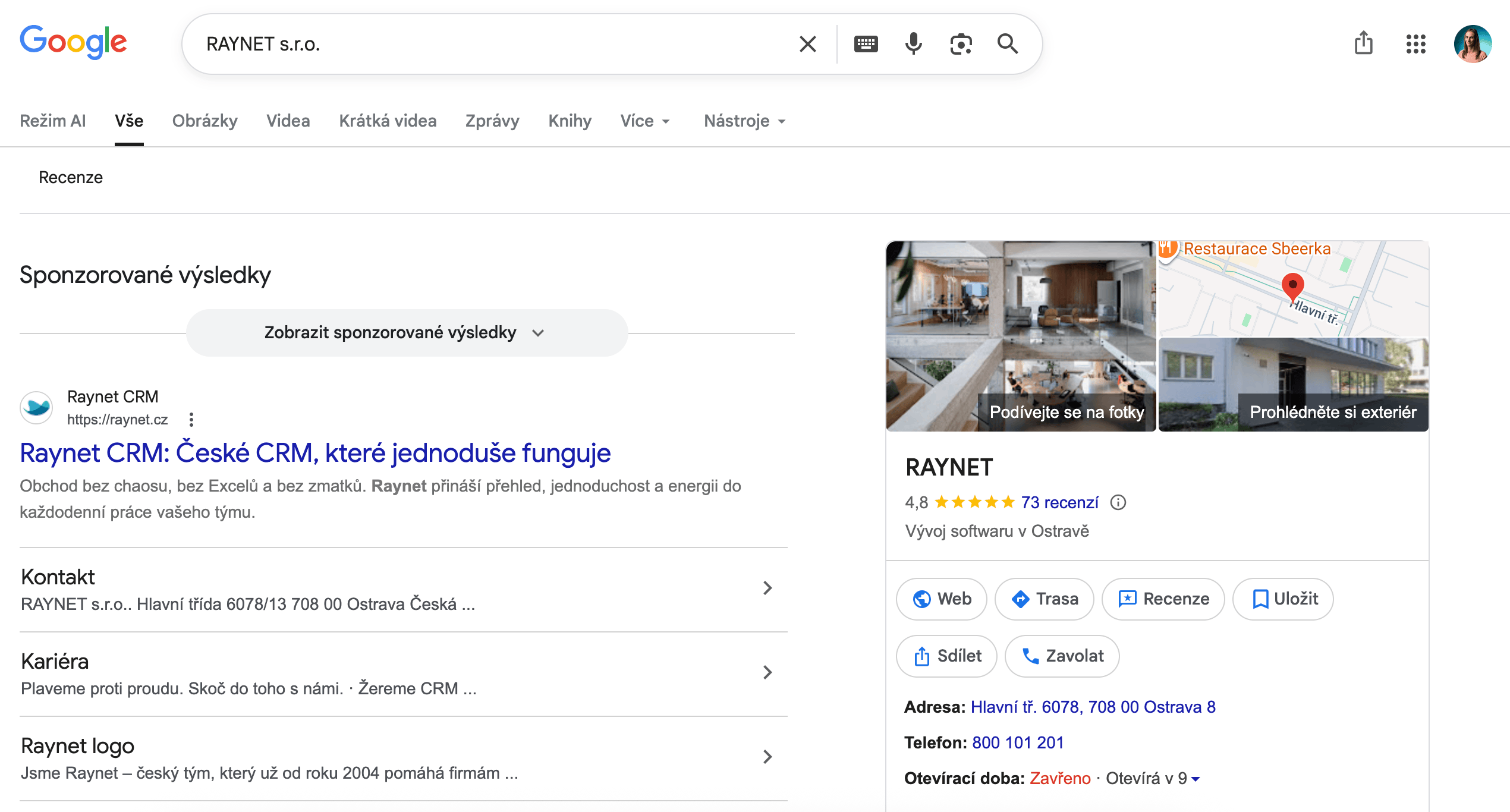Open search by image camera icon
This screenshot has width=1510, height=812.
click(x=961, y=44)
